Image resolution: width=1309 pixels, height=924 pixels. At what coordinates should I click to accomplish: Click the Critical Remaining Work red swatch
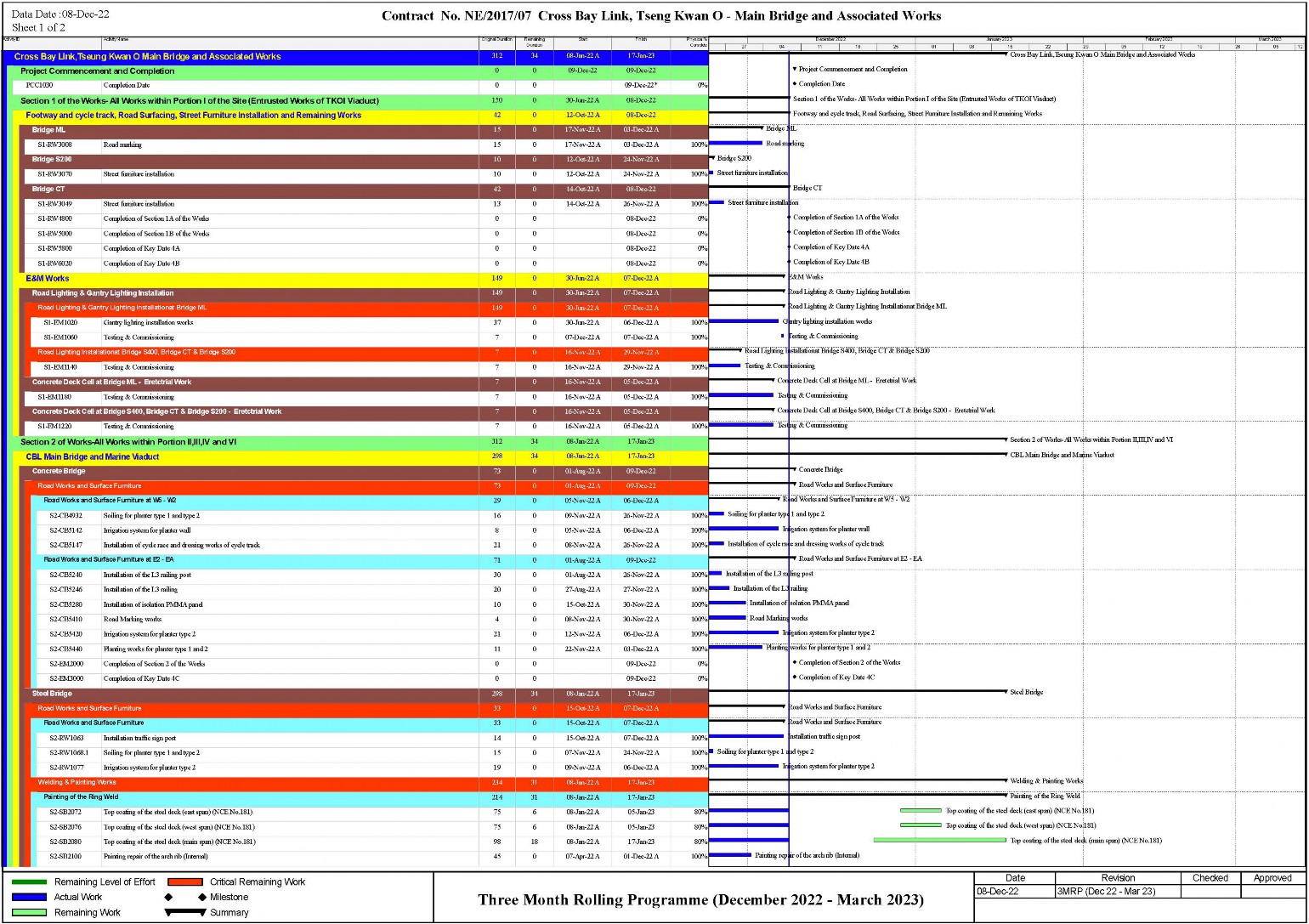click(x=185, y=881)
